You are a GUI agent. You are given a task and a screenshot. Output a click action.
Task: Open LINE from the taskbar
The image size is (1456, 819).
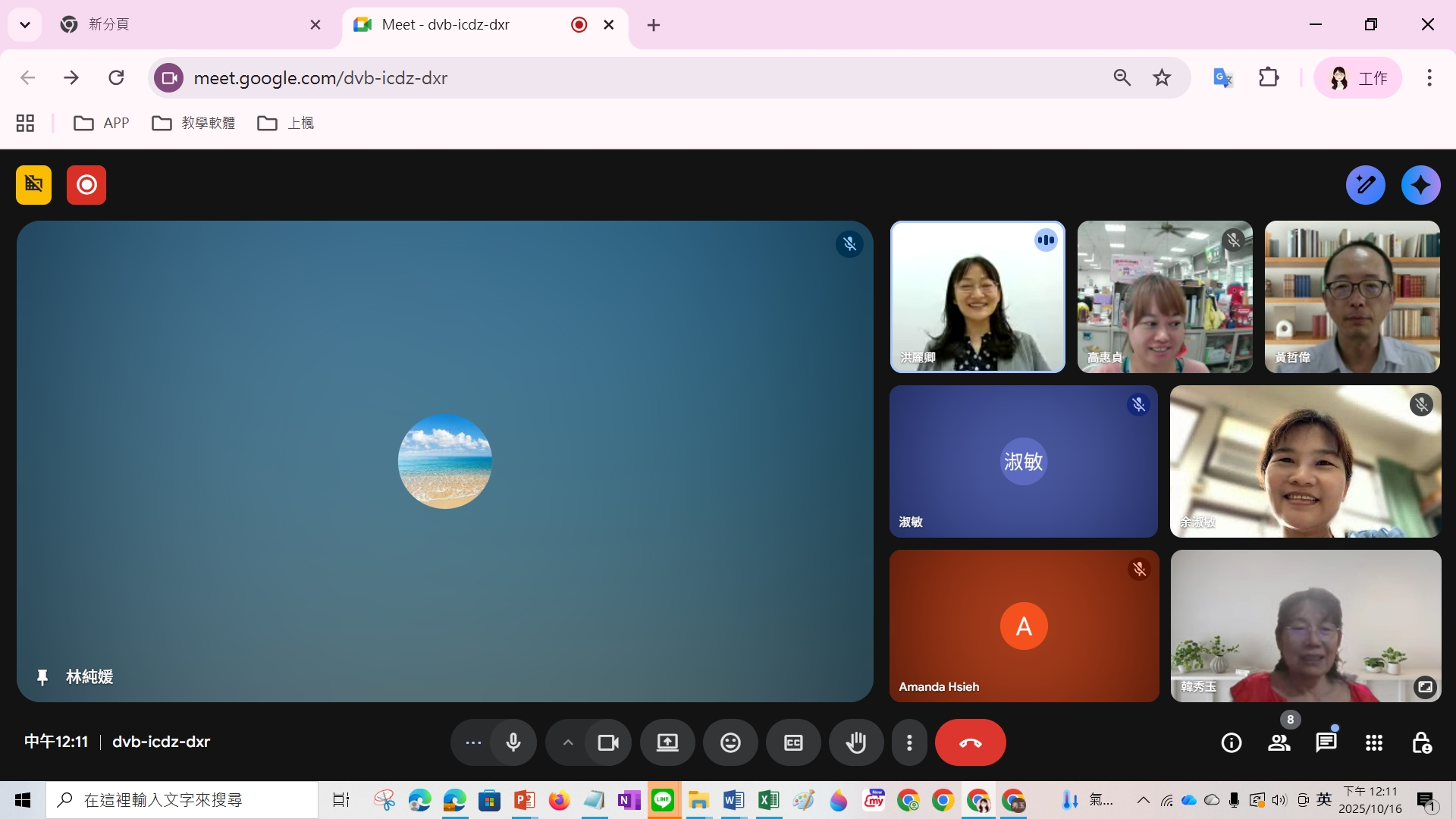pos(663,800)
